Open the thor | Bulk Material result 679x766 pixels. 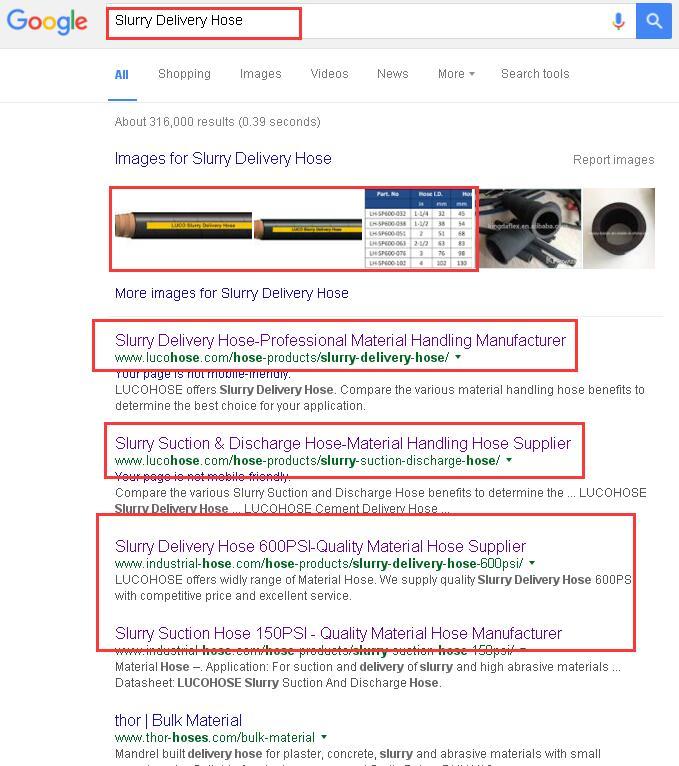pyautogui.click(x=178, y=720)
